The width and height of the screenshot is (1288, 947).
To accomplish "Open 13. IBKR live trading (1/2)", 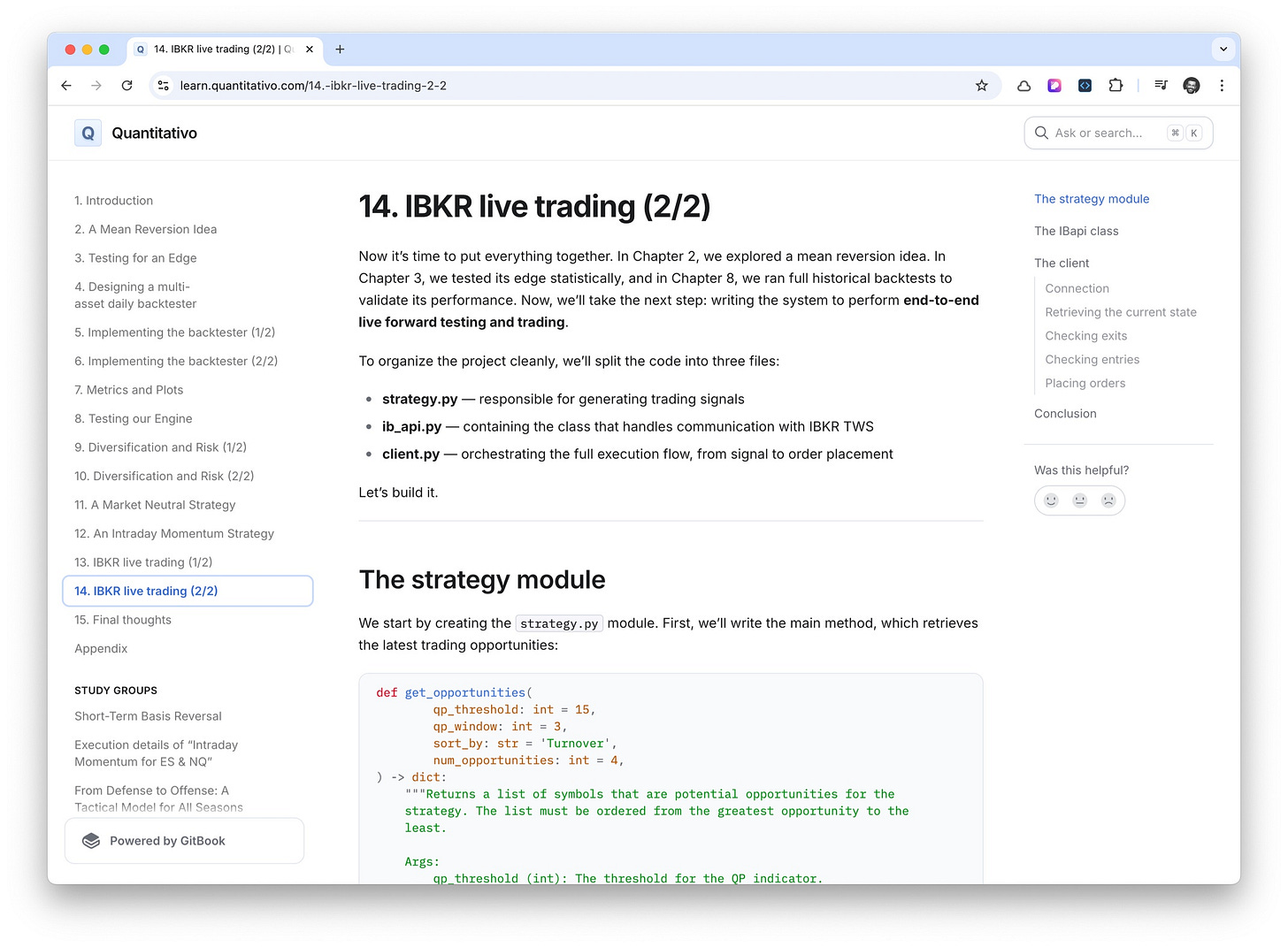I will (x=143, y=562).
